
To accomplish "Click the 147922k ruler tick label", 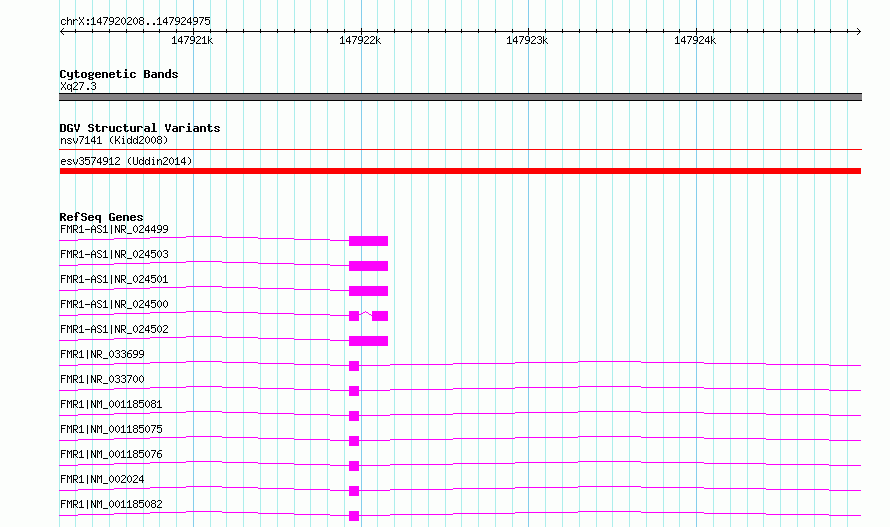I will [360, 40].
